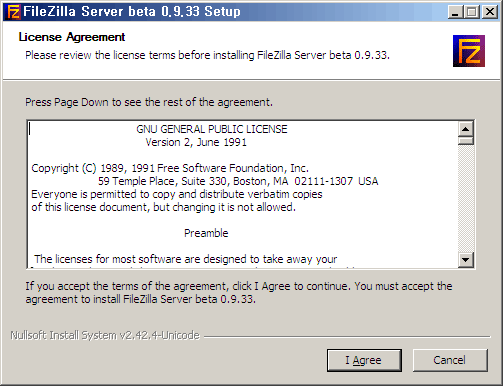Click the 59 Temple Place address line
Viewport: 503px width, 386px height.
pyautogui.click(x=238, y=181)
